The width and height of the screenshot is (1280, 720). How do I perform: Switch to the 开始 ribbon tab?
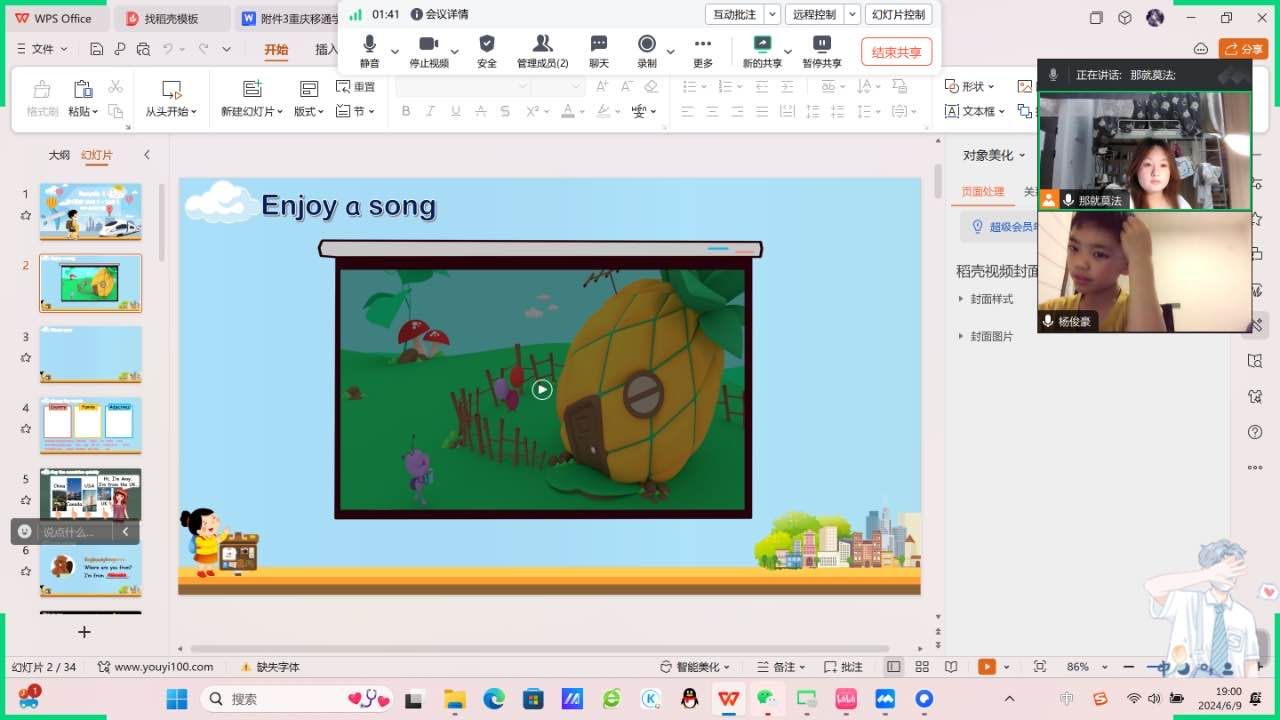[x=276, y=49]
